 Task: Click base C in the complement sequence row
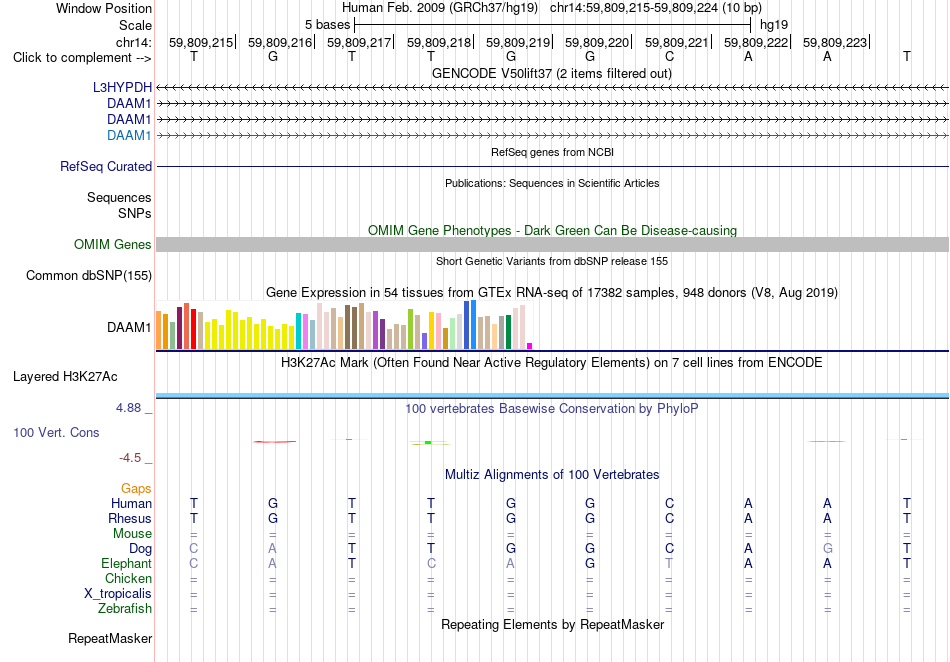(669, 56)
